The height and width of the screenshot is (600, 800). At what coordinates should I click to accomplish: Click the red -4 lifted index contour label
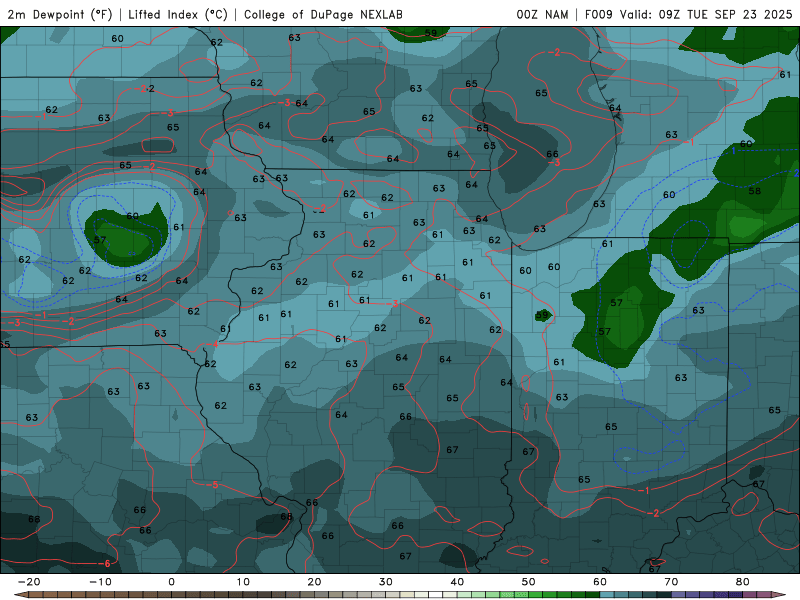click(x=213, y=344)
